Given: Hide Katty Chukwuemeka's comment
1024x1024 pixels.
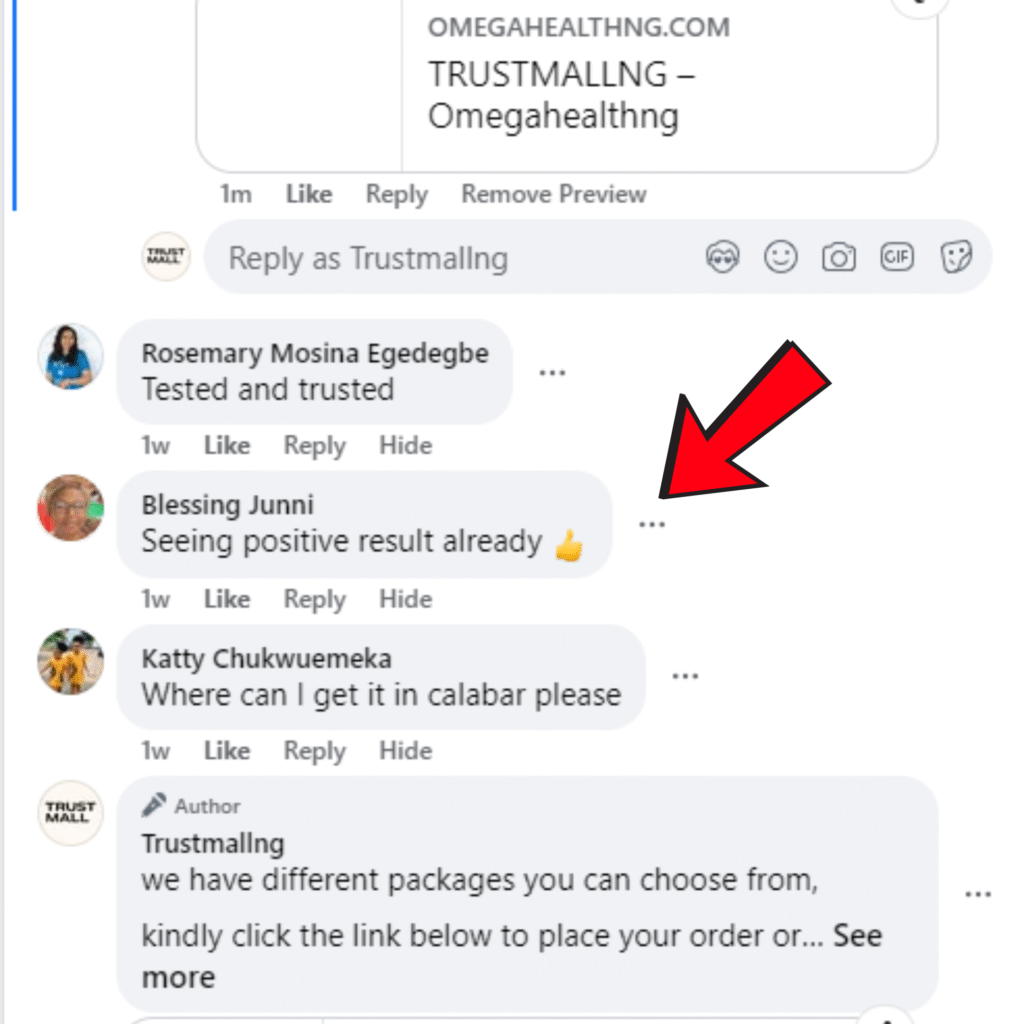Looking at the screenshot, I should 406,751.
